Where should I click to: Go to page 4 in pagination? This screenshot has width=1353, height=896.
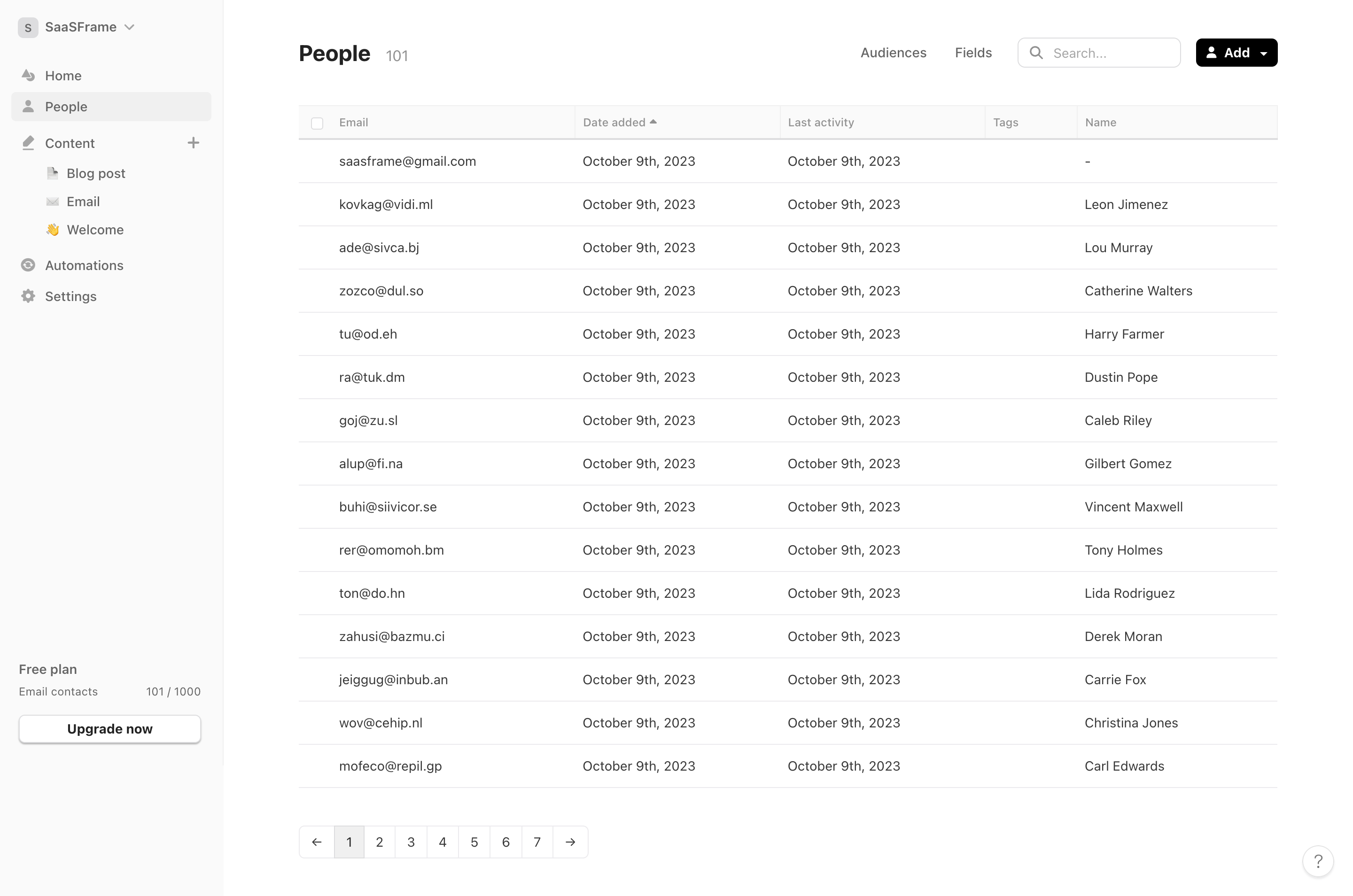(443, 842)
